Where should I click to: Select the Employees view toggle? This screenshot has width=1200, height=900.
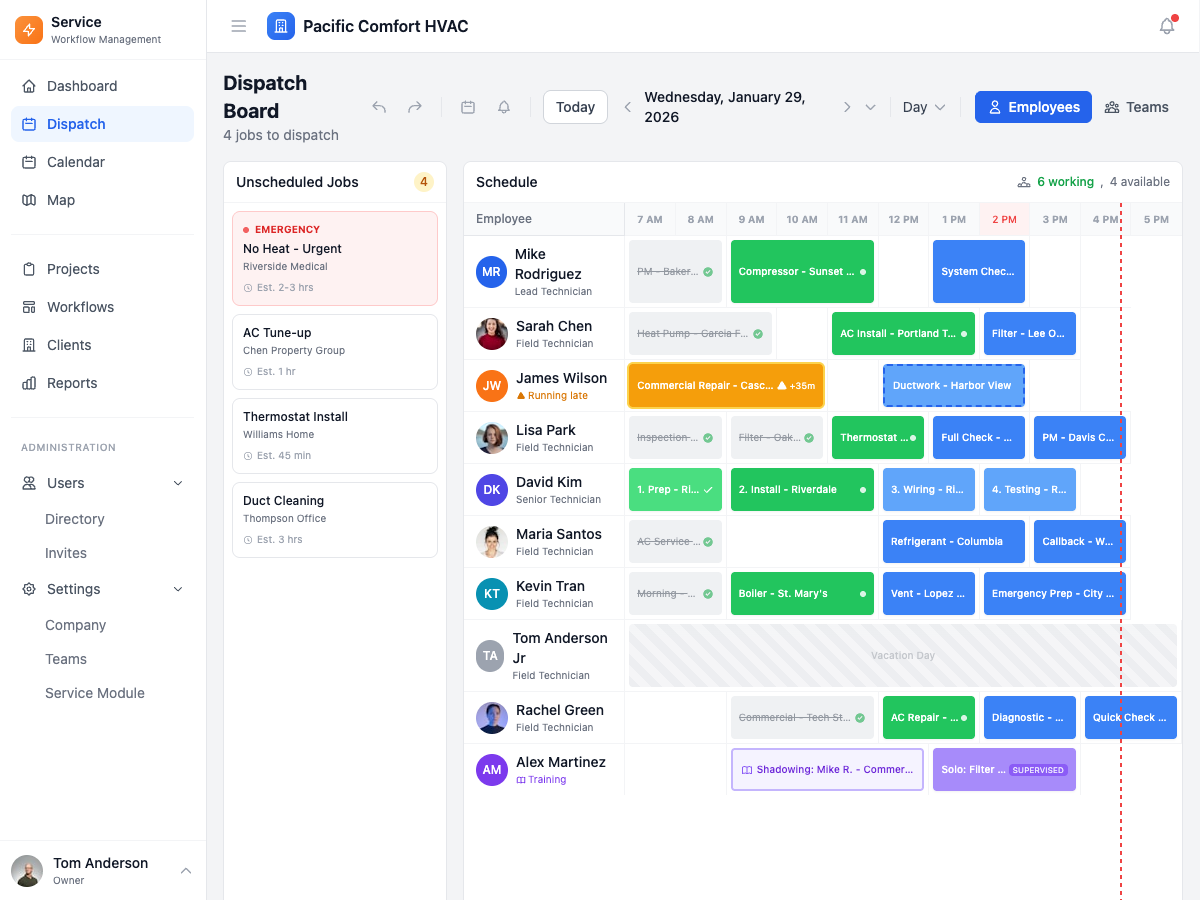[1033, 106]
